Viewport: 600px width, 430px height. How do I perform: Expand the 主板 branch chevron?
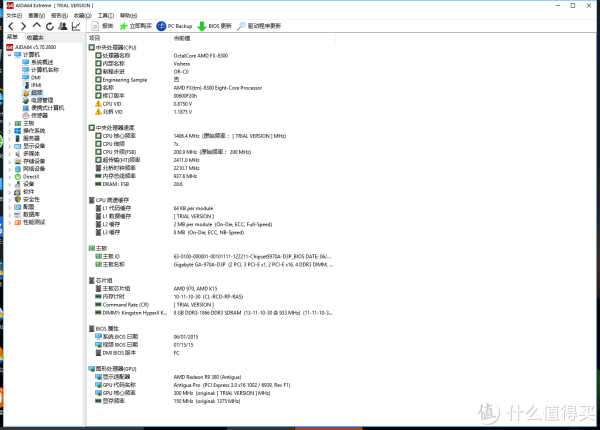[x=10, y=123]
